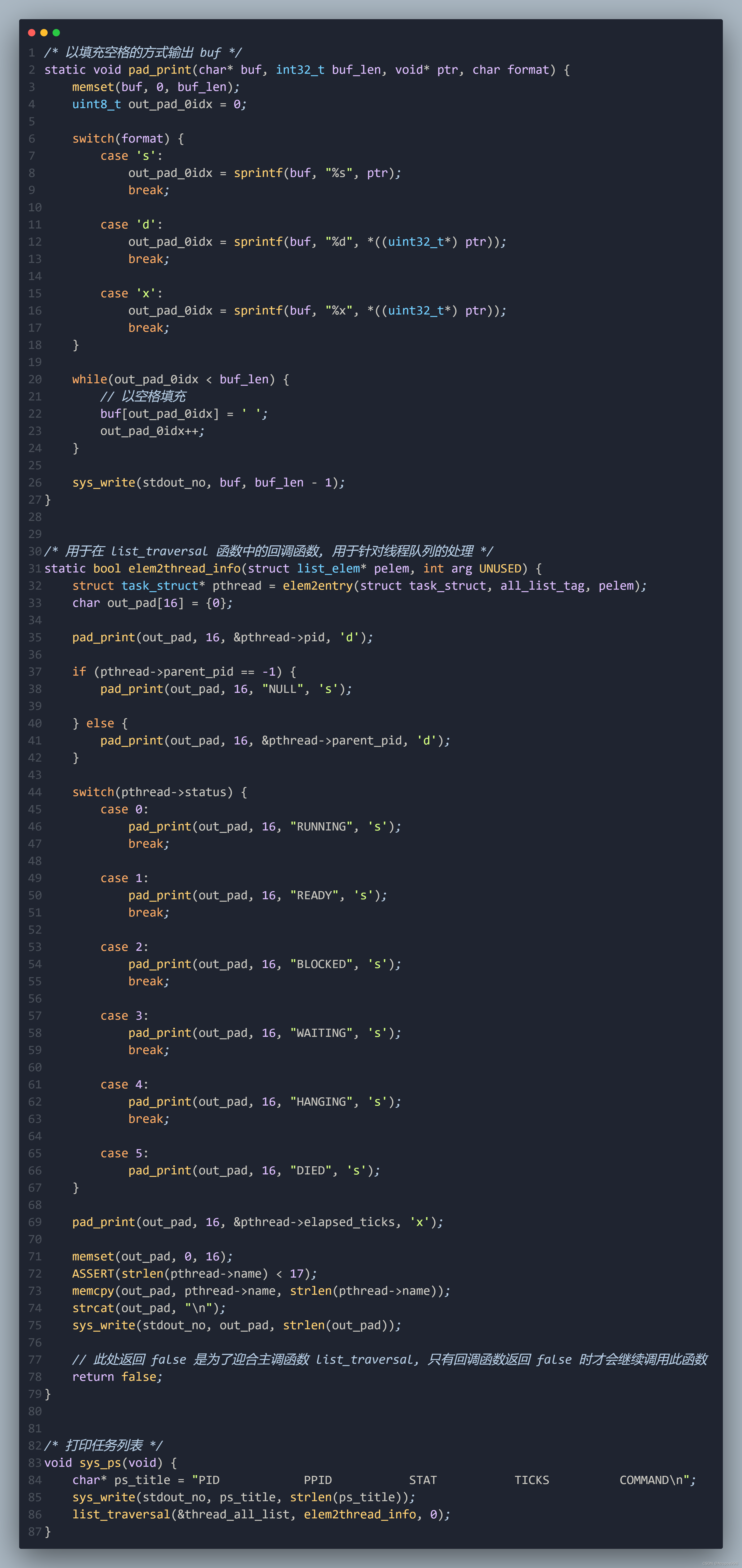
Task: Click "strcat" on line 74
Action: [x=93, y=1308]
